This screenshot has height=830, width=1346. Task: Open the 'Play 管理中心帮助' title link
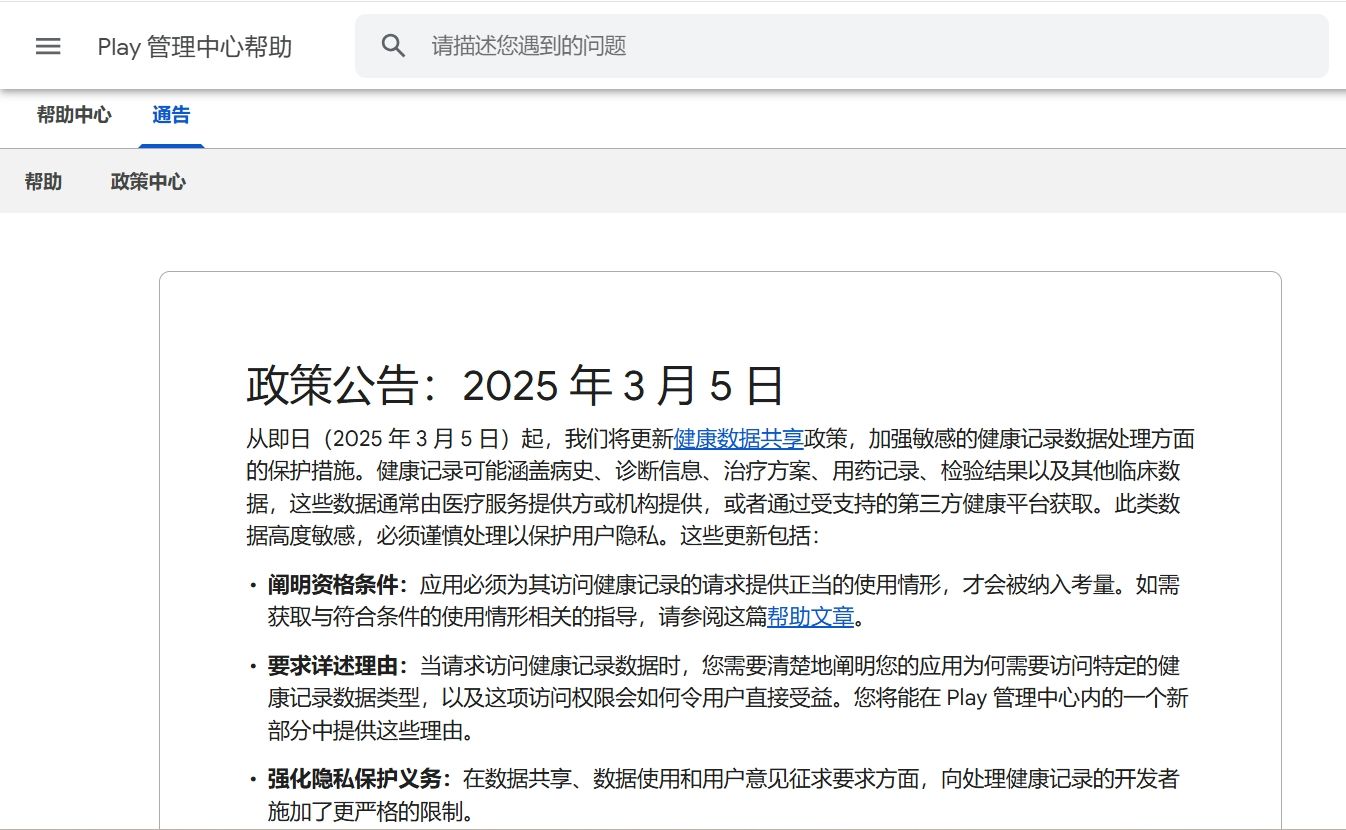pyautogui.click(x=195, y=47)
